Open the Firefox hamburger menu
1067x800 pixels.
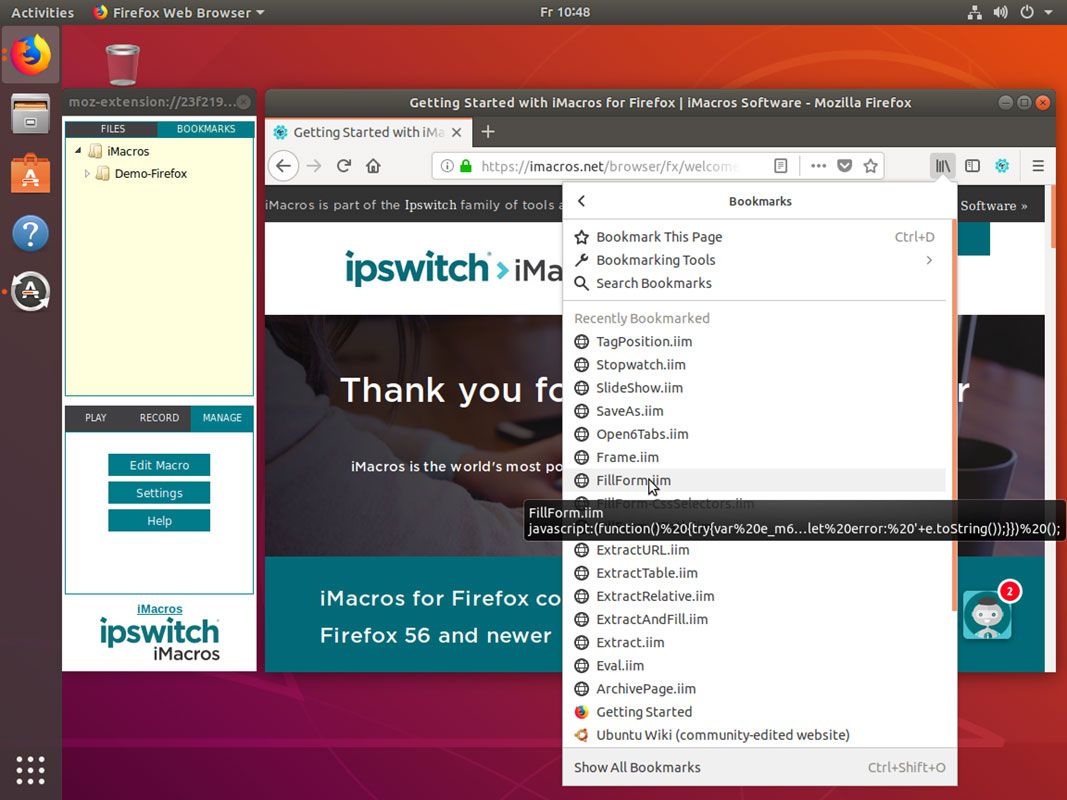point(1037,166)
